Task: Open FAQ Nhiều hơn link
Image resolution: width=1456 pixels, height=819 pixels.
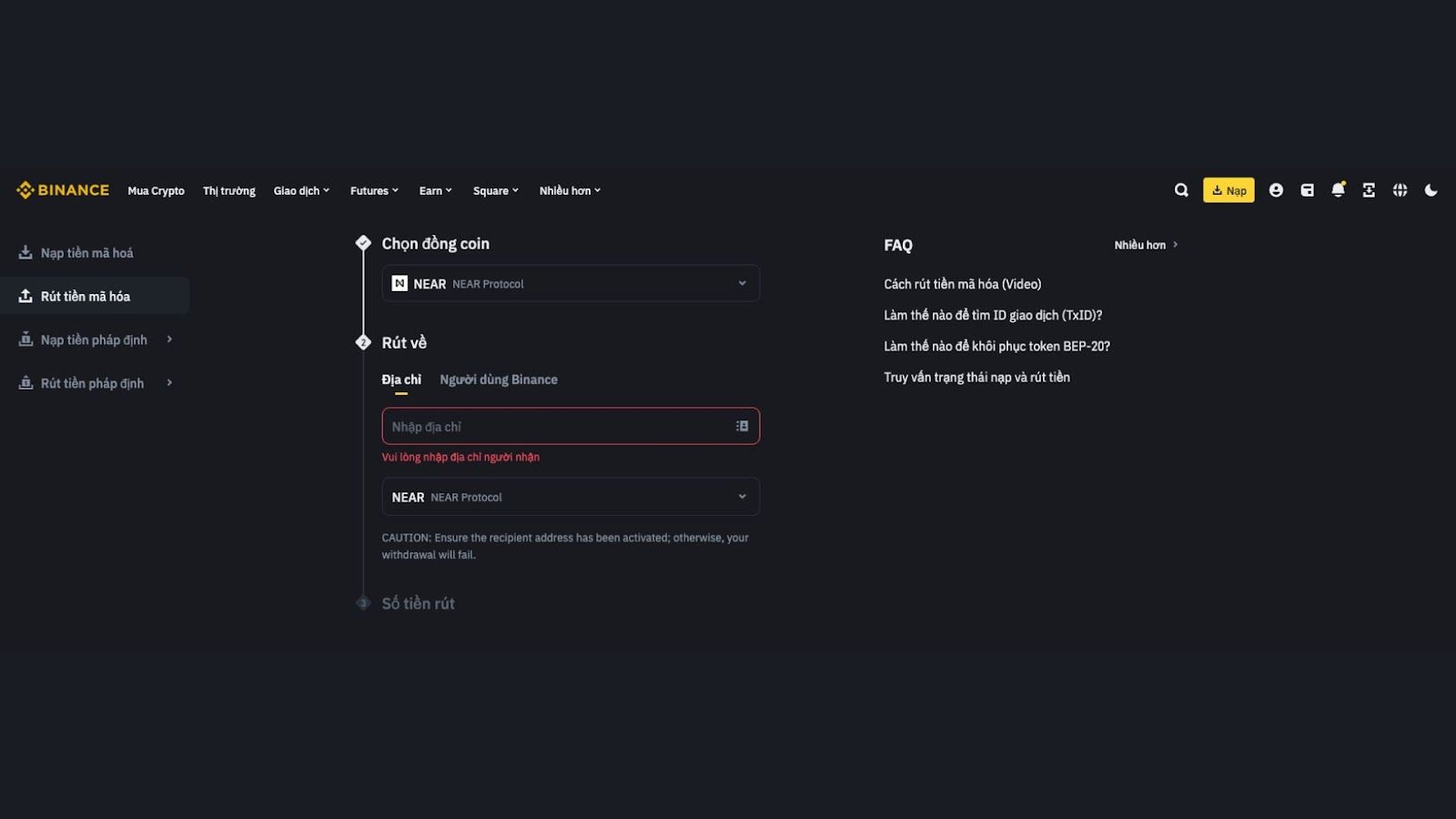Action: (1146, 245)
